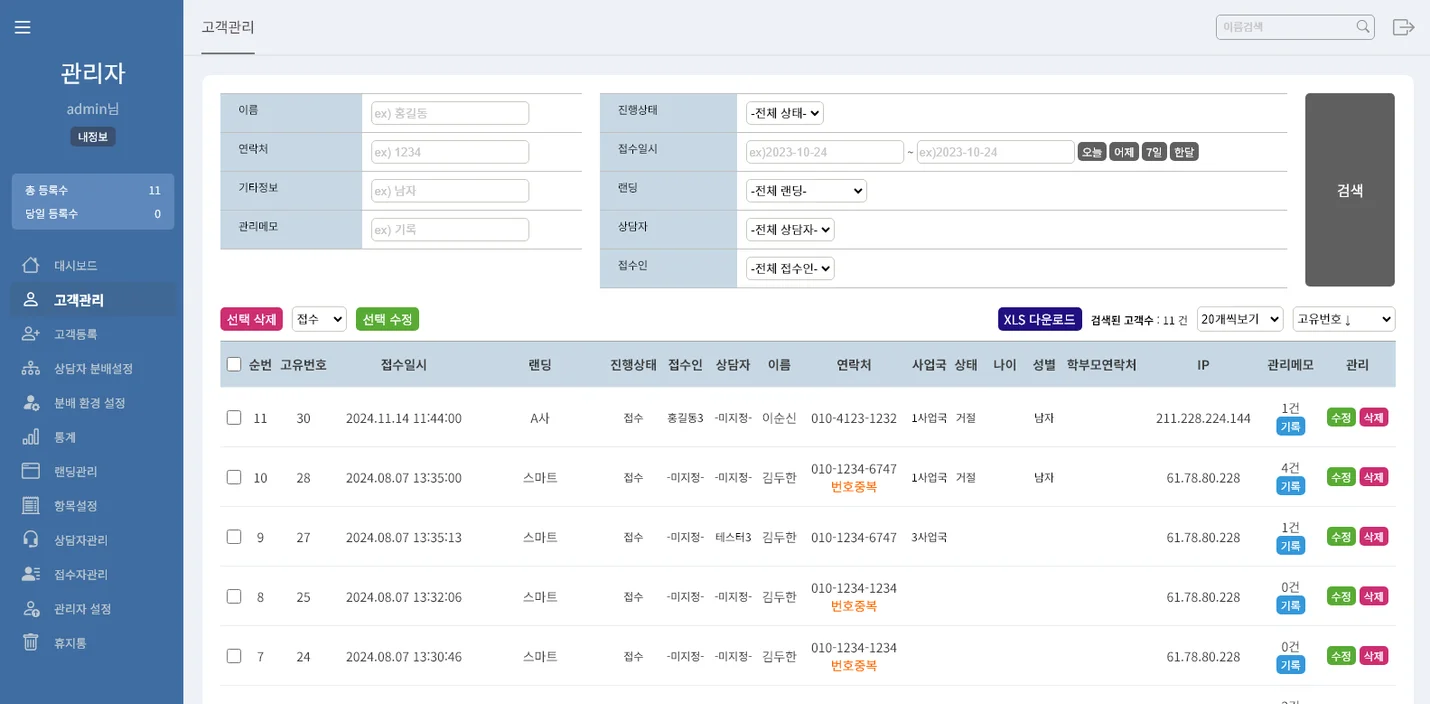1430x704 pixels.
Task: Open the 고유번호 sort order dropdown
Action: pyautogui.click(x=1344, y=318)
